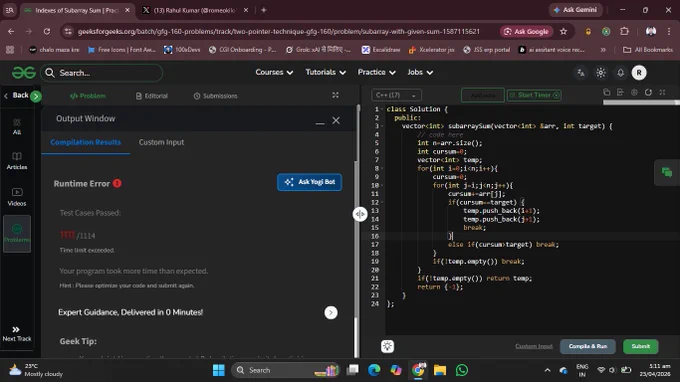Expand the code editor to fullscreen
Image resolution: width=680 pixels, height=382 pixels.
tap(662, 92)
